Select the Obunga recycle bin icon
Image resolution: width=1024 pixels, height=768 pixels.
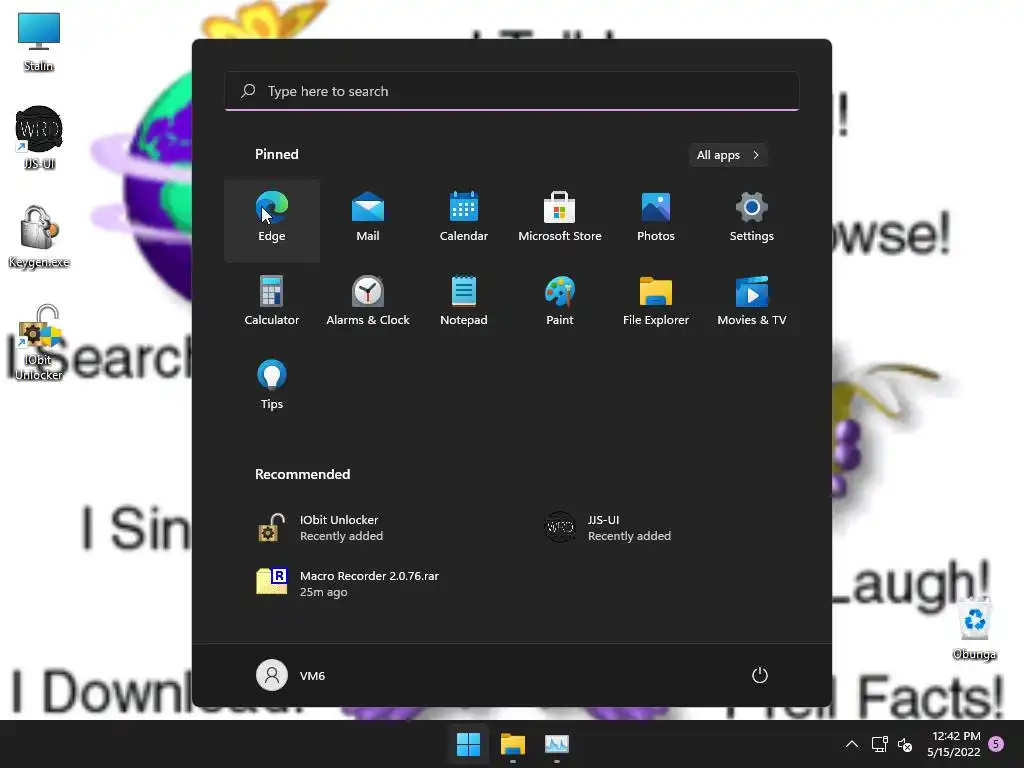click(974, 629)
